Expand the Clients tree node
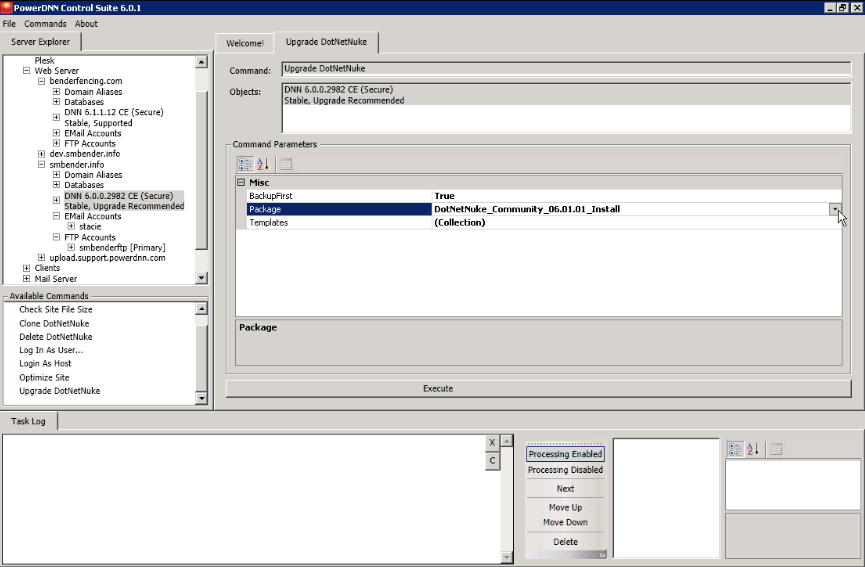This screenshot has width=865, height=567. 26,268
